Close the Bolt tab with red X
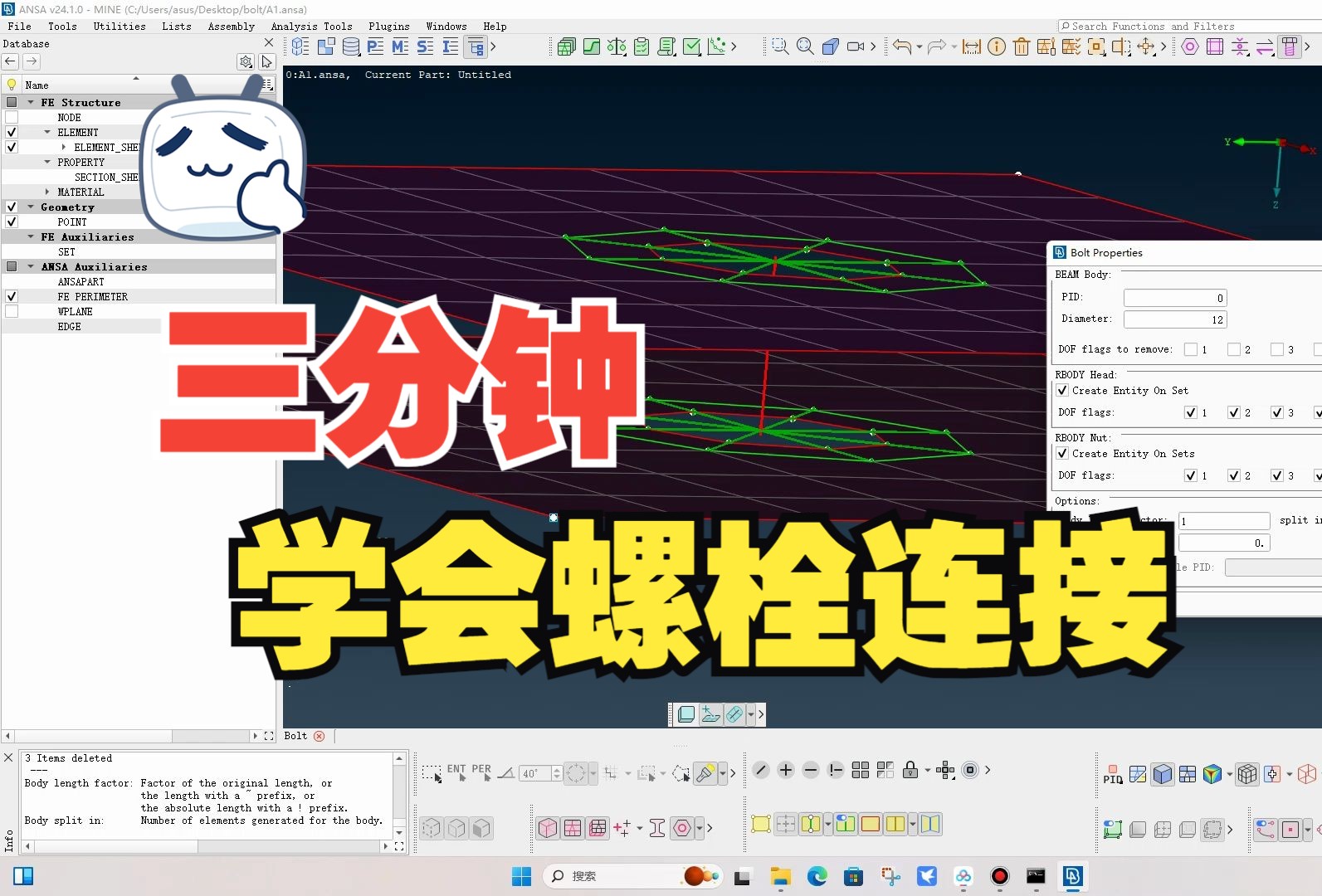1322x896 pixels. (319, 736)
